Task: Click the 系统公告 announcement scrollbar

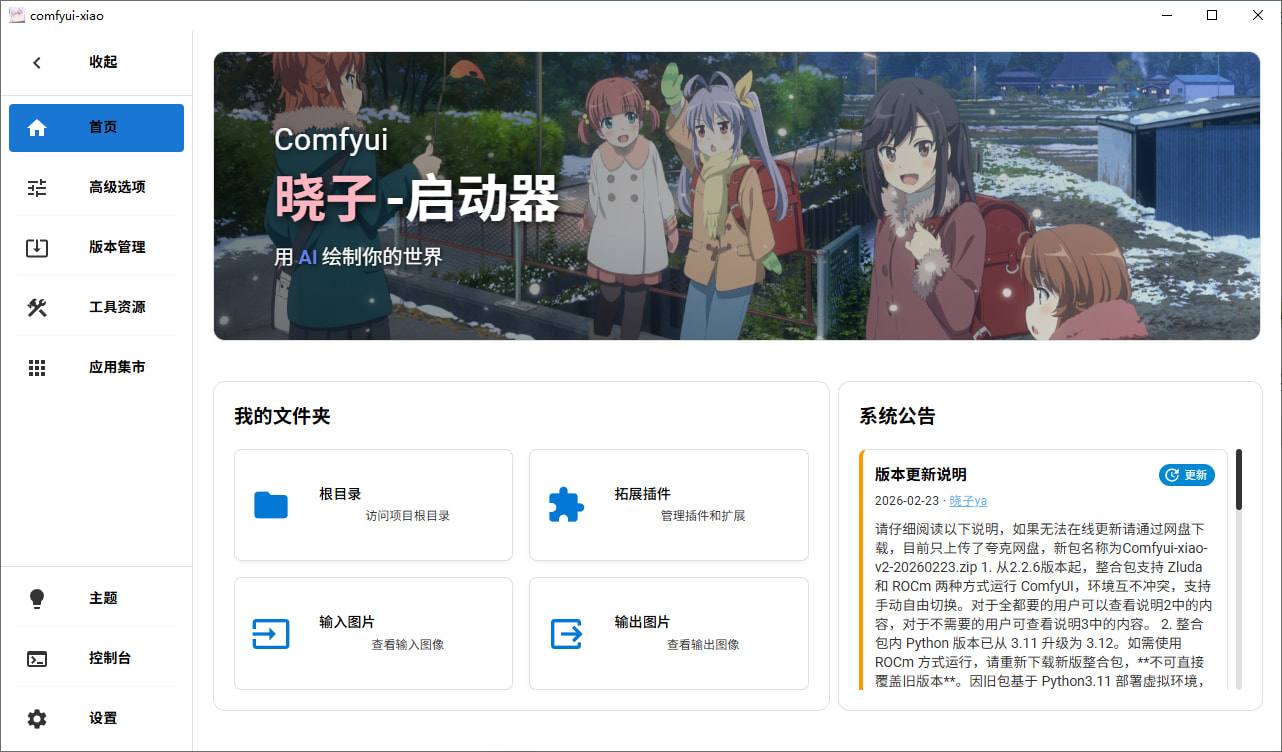Action: pos(1239,480)
